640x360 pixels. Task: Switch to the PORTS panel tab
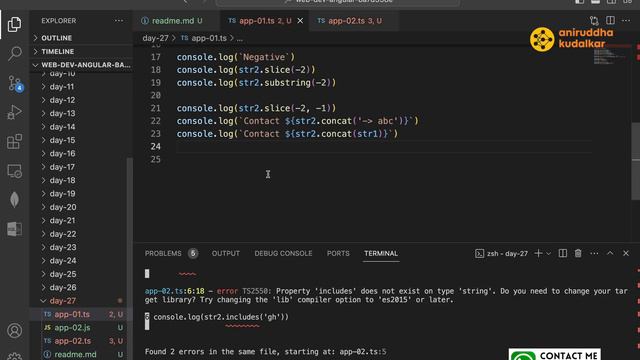[338, 253]
